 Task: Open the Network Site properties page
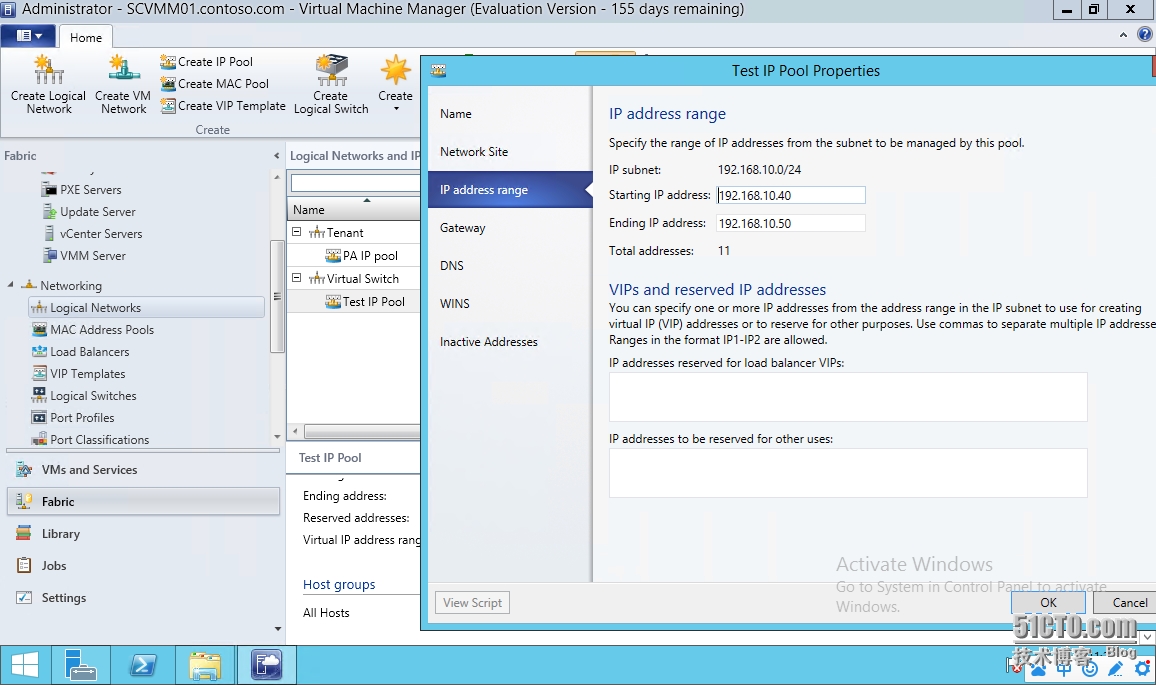[510, 152]
